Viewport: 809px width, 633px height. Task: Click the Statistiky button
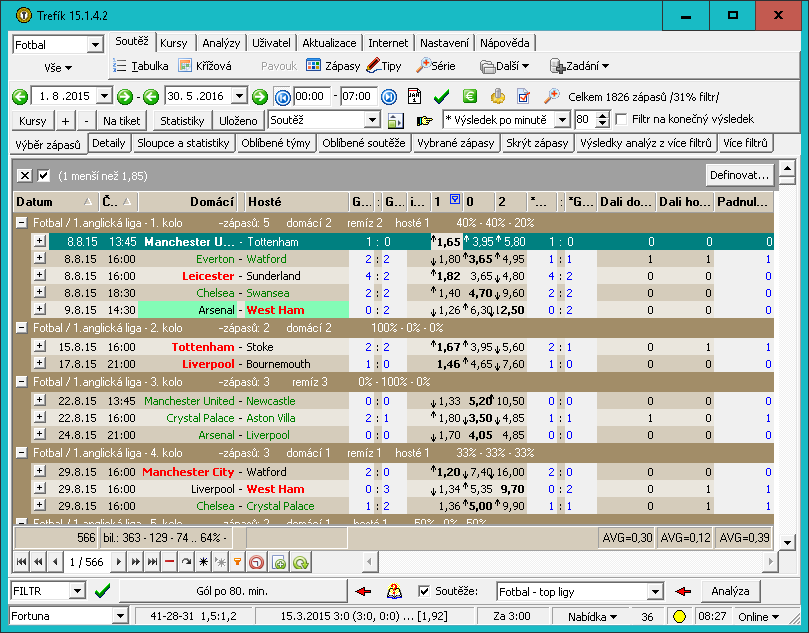(182, 121)
